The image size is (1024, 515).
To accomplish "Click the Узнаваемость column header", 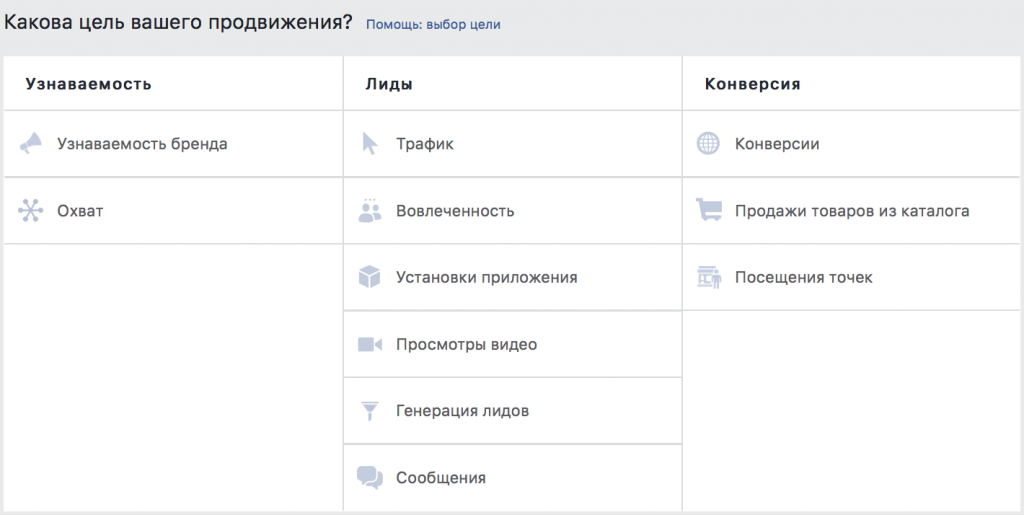I will click(x=89, y=84).
